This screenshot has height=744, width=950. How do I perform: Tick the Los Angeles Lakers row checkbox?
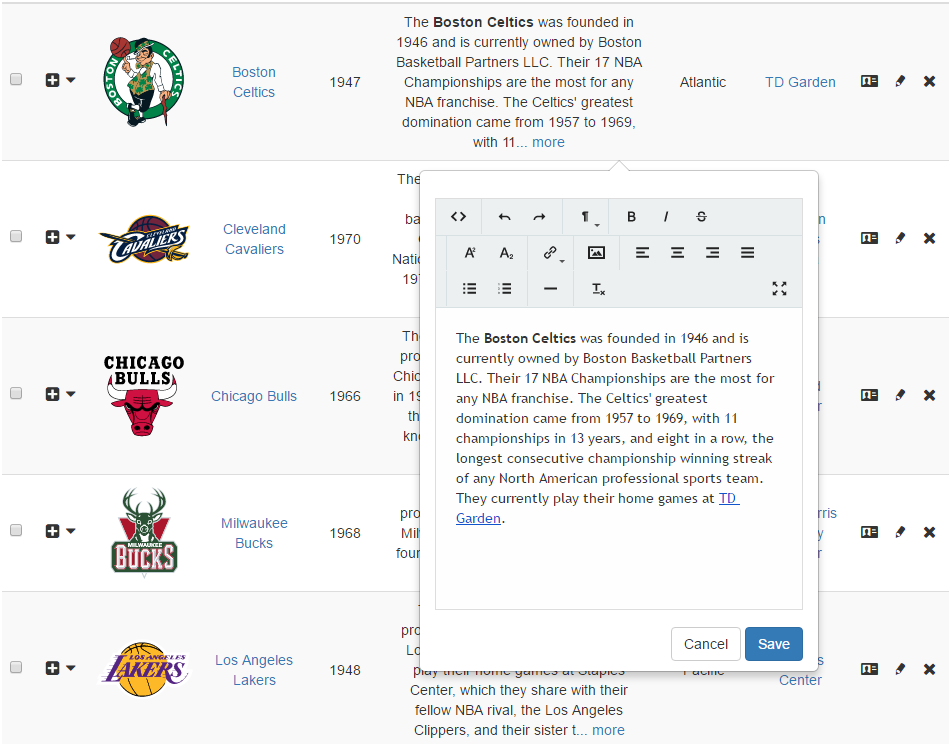click(x=16, y=668)
